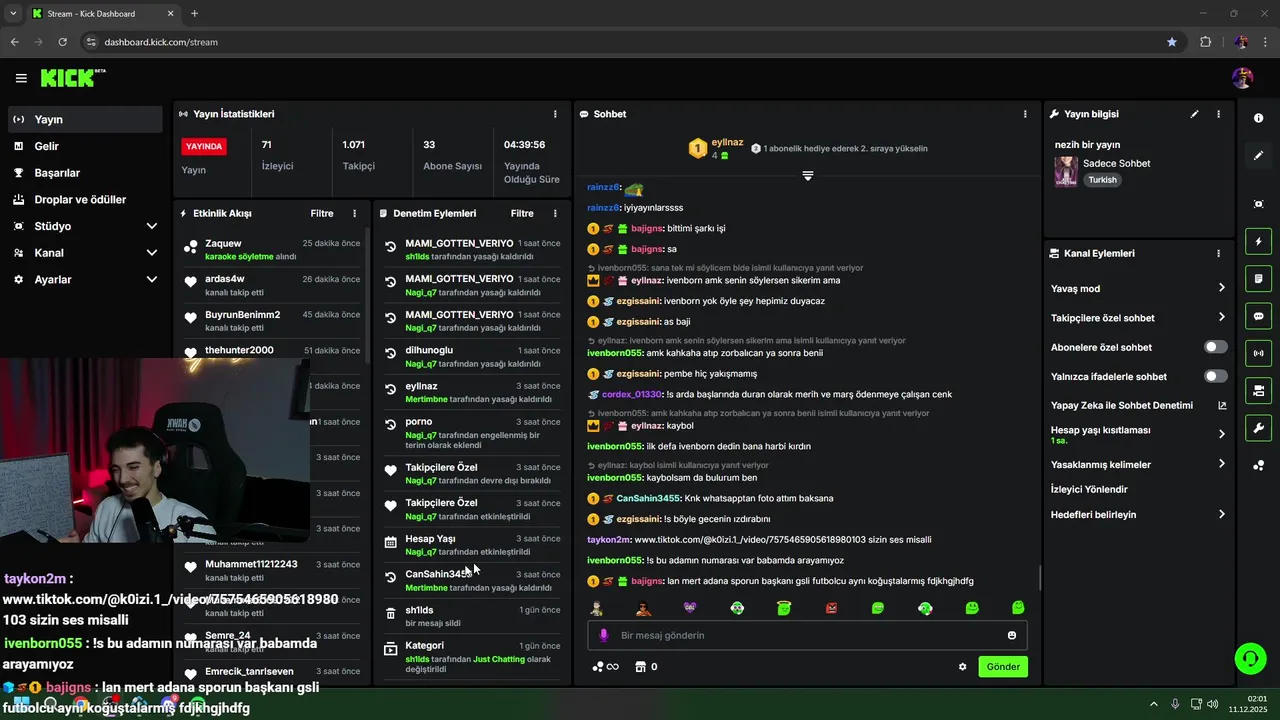Open Yayın bilgisi three-dot options
Image resolution: width=1280 pixels, height=720 pixels.
click(1218, 114)
